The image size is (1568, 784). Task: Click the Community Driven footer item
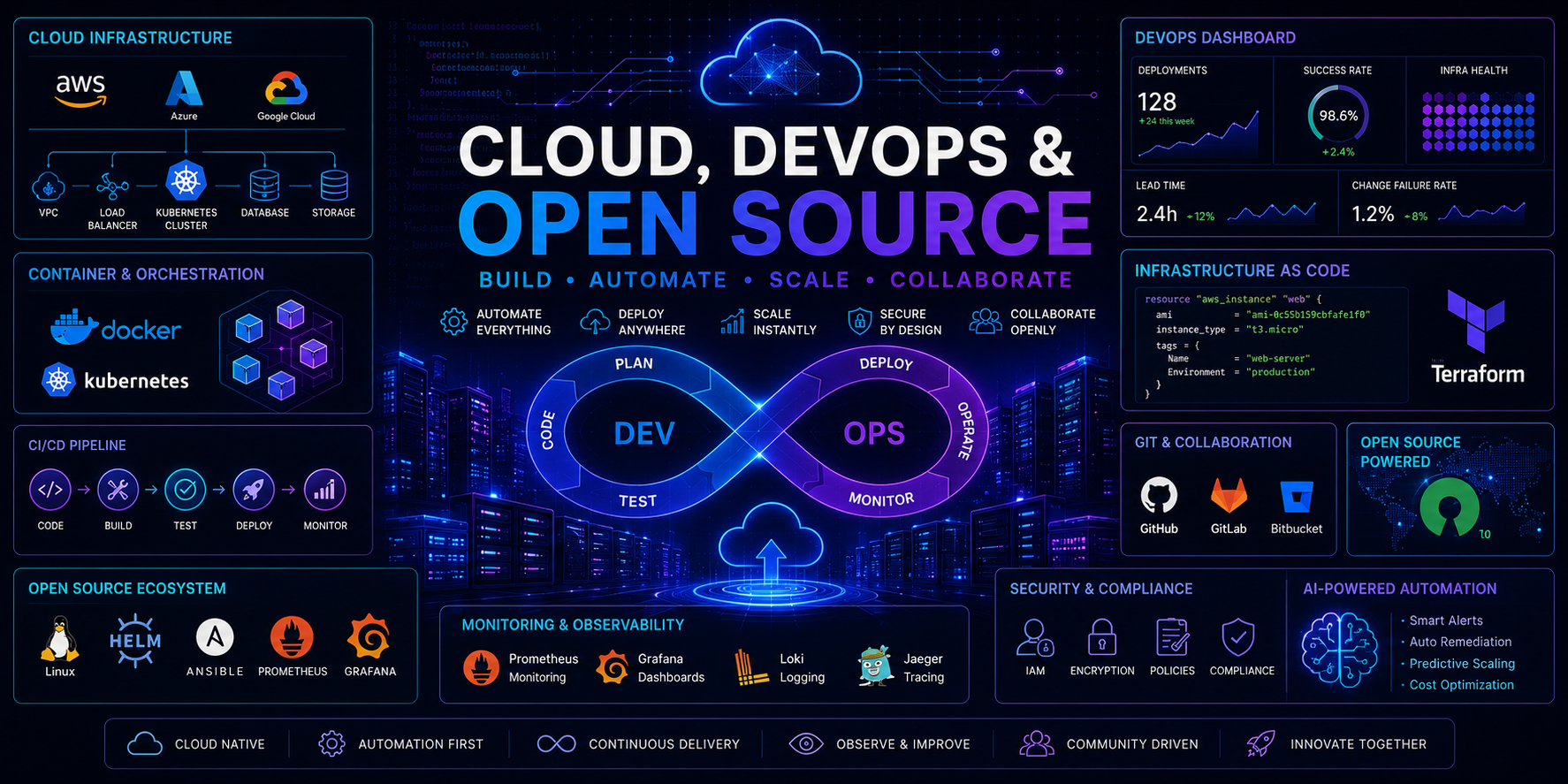click(x=1109, y=744)
